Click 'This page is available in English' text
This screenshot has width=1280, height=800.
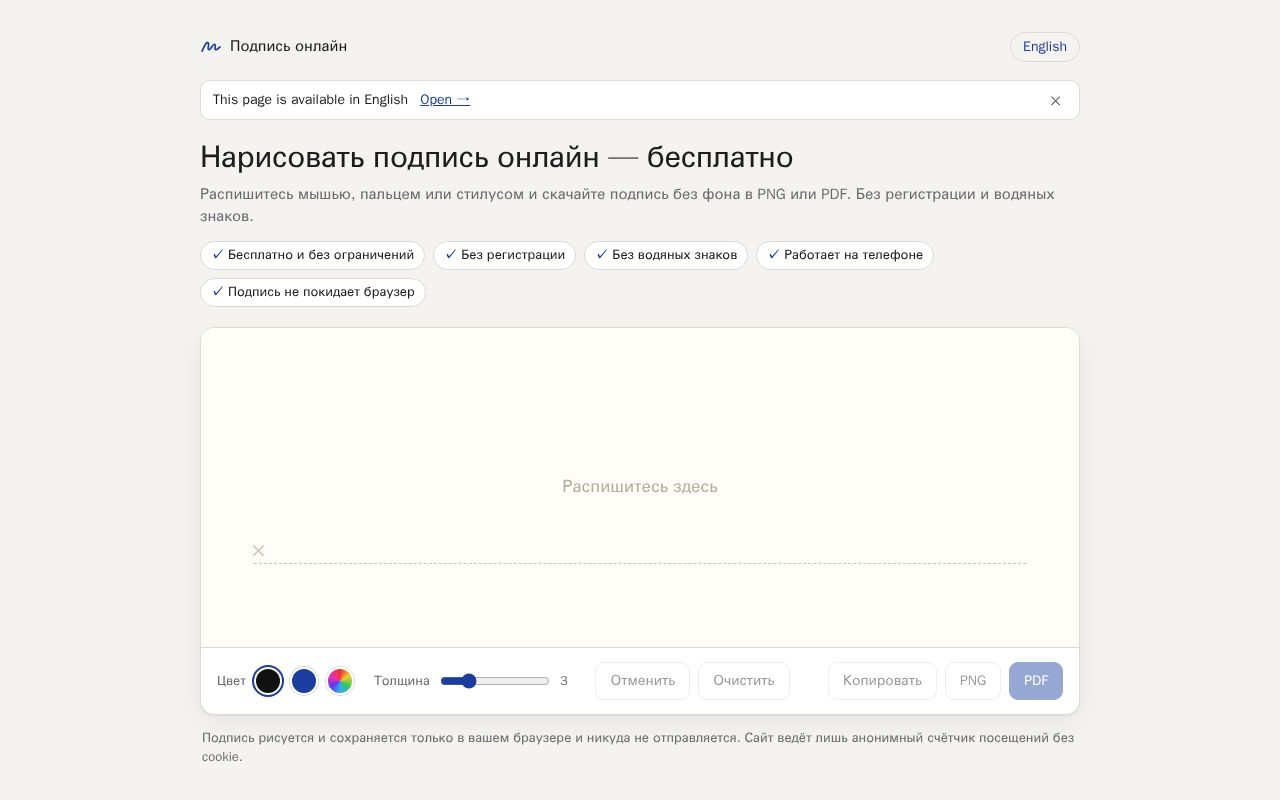coord(310,100)
